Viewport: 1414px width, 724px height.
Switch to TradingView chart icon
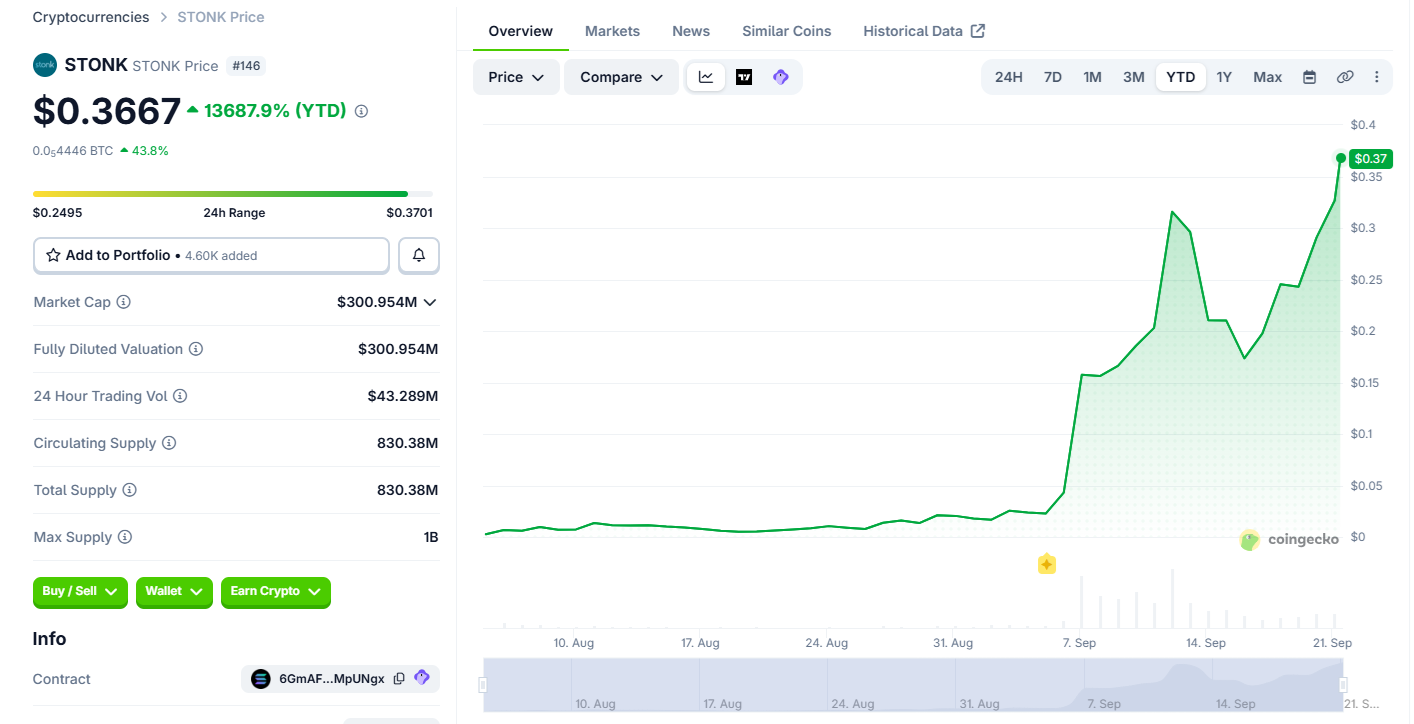point(744,77)
